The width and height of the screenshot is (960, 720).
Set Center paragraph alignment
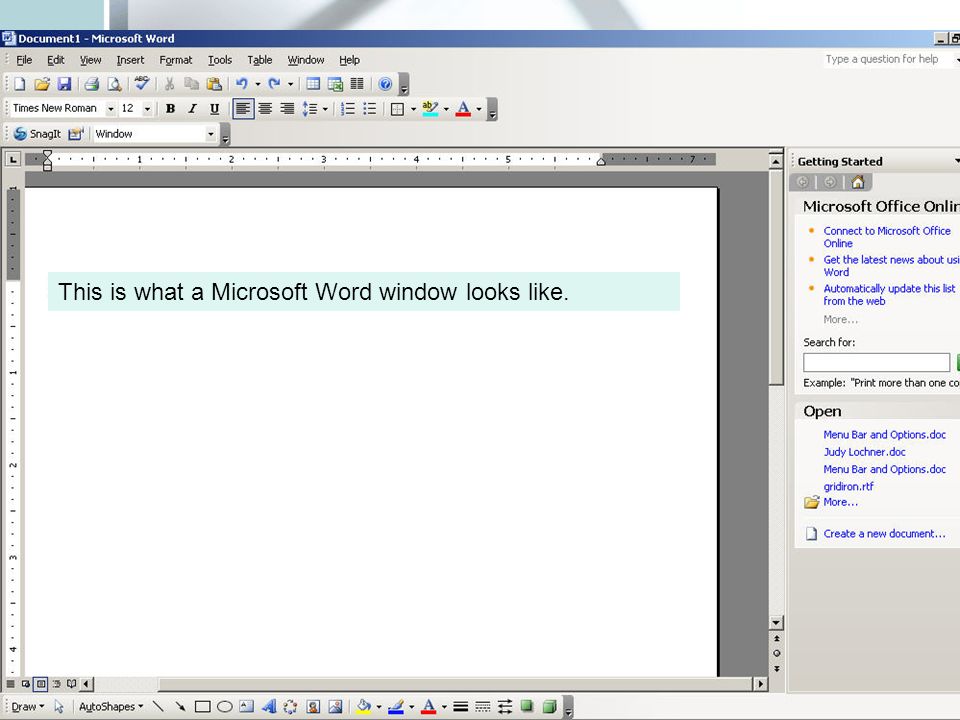point(265,109)
